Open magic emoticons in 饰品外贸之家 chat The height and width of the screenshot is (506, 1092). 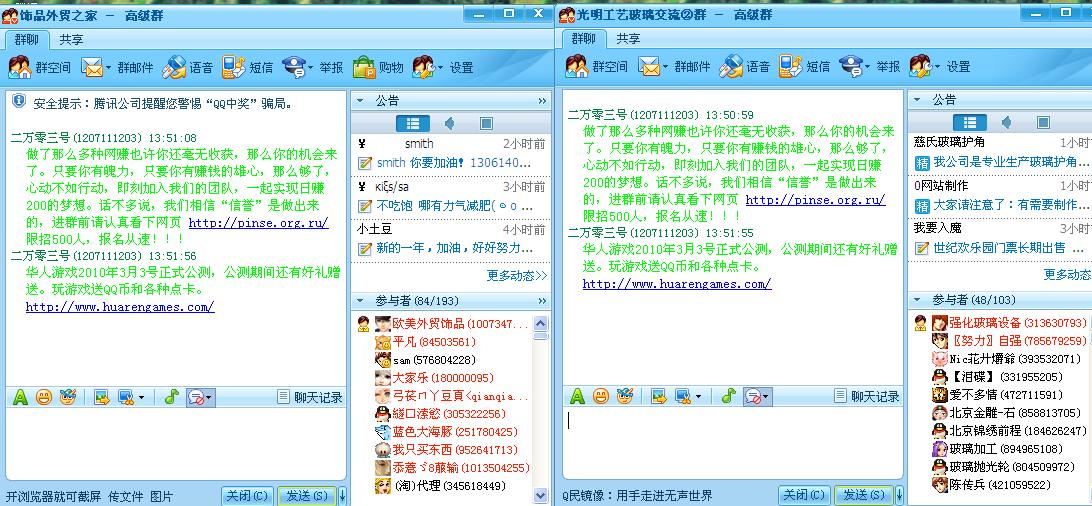pyautogui.click(x=68, y=397)
